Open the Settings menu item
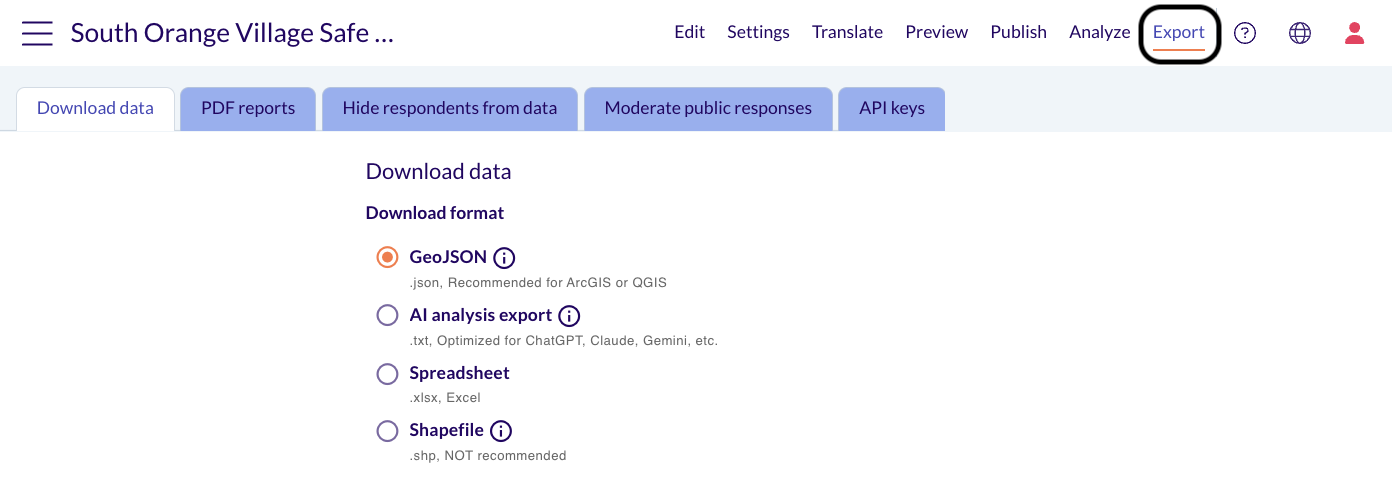 pos(758,32)
